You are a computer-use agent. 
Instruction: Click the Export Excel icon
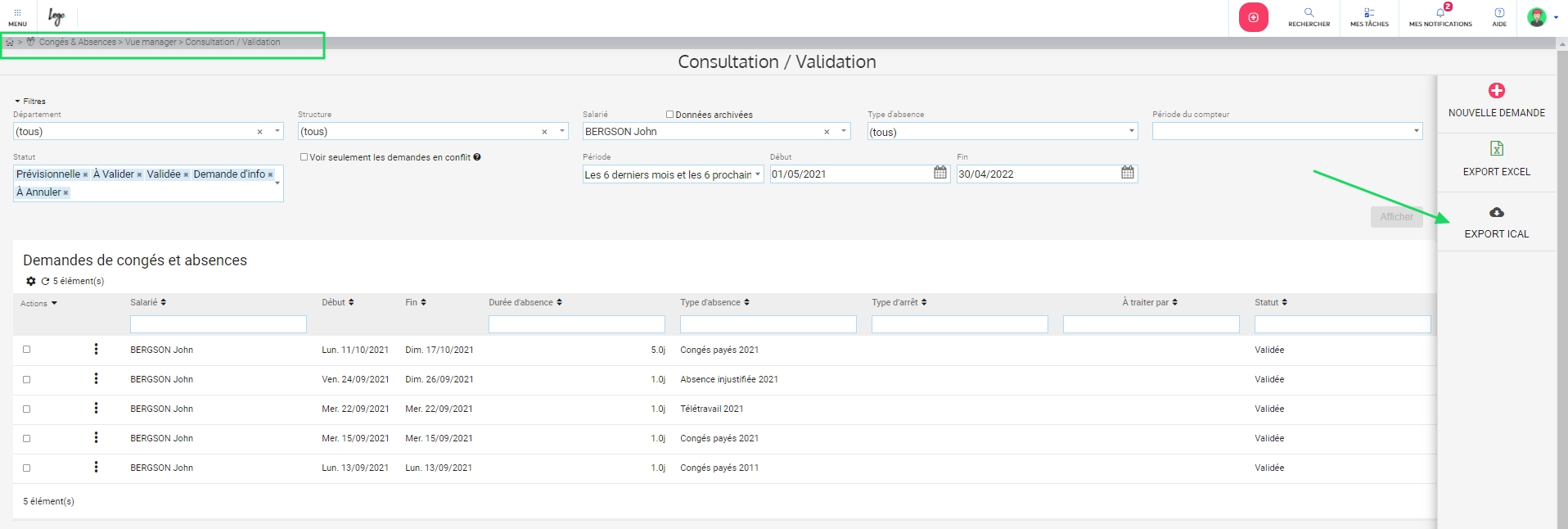[x=1497, y=148]
